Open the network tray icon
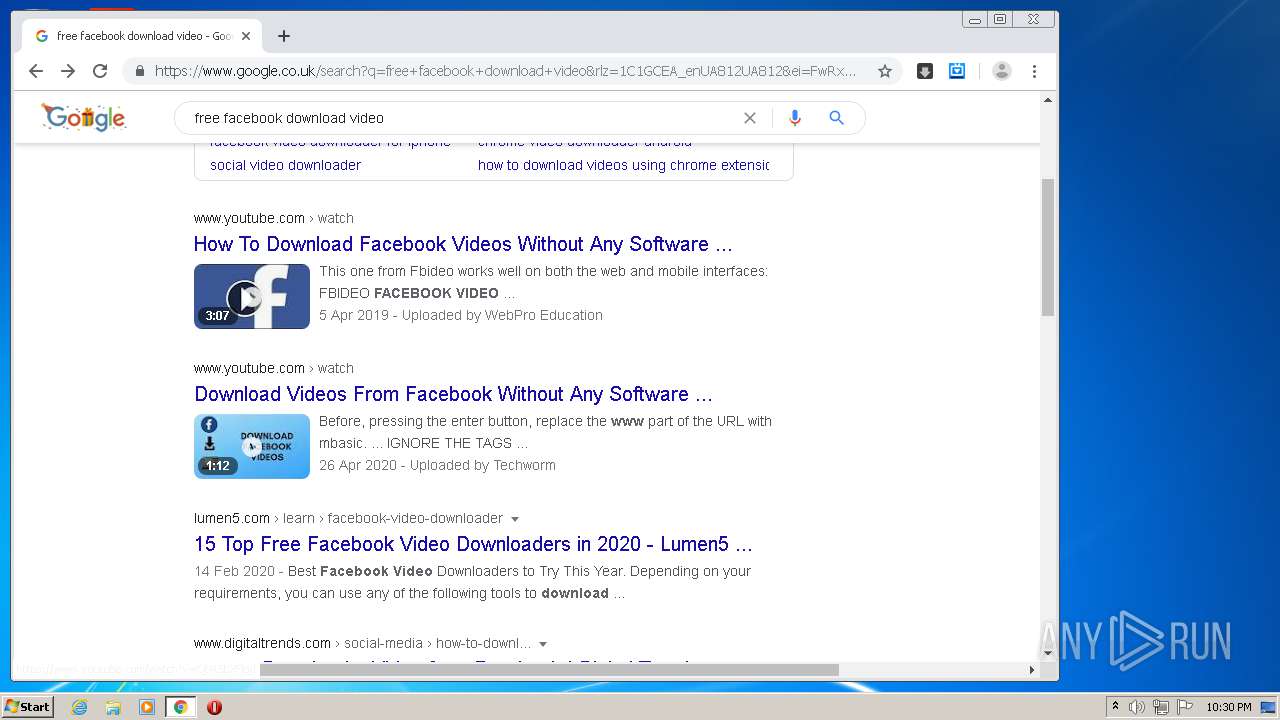 tap(1161, 707)
